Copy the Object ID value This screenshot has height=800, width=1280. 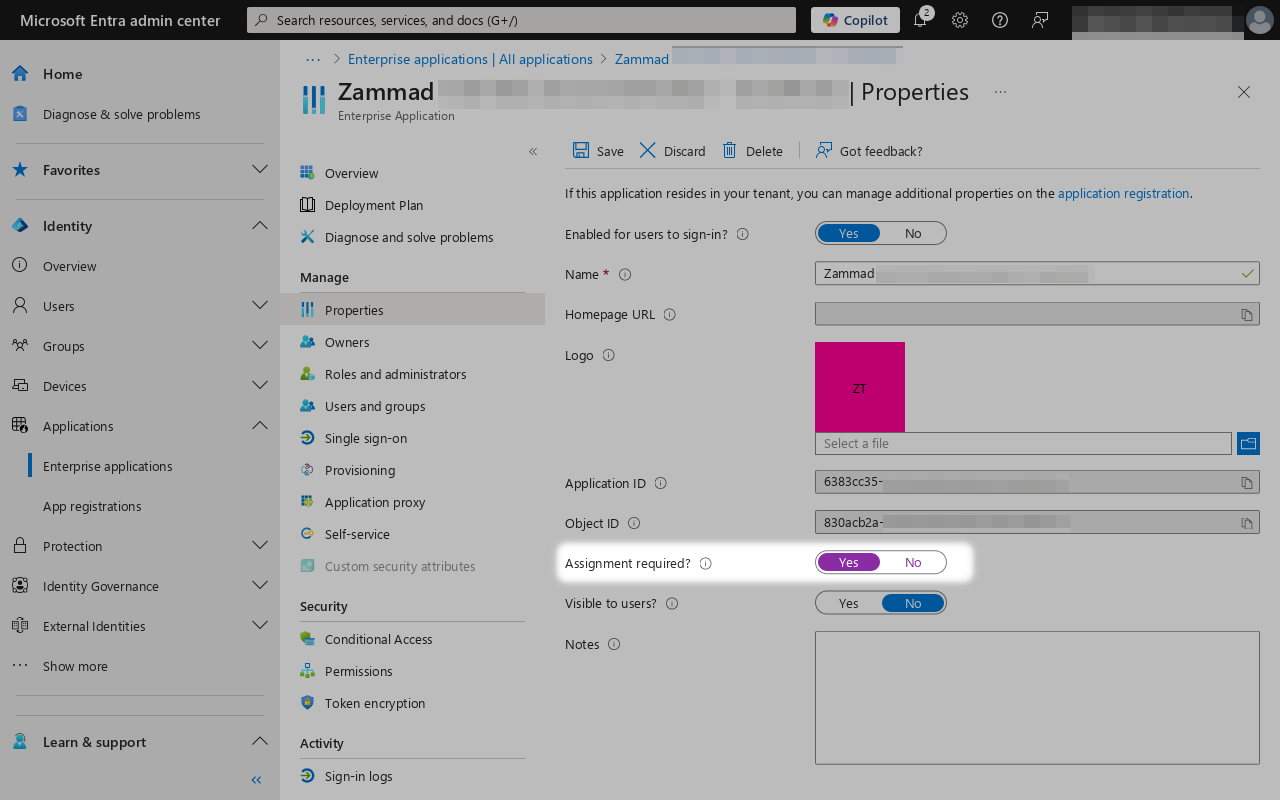[x=1247, y=523]
